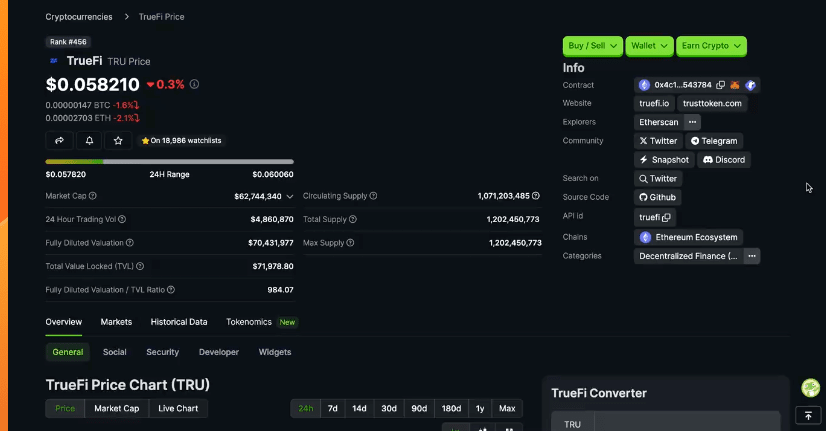Click Circulating Supply label help icon
The height and width of the screenshot is (431, 826).
pyautogui.click(x=373, y=196)
